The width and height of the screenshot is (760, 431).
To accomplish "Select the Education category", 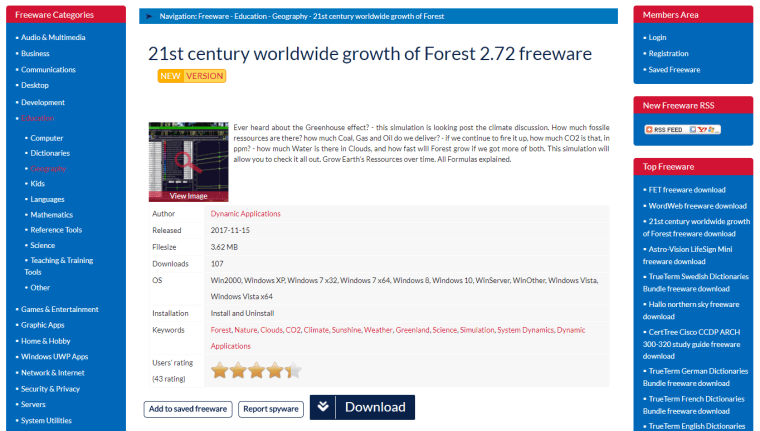I will (37, 118).
